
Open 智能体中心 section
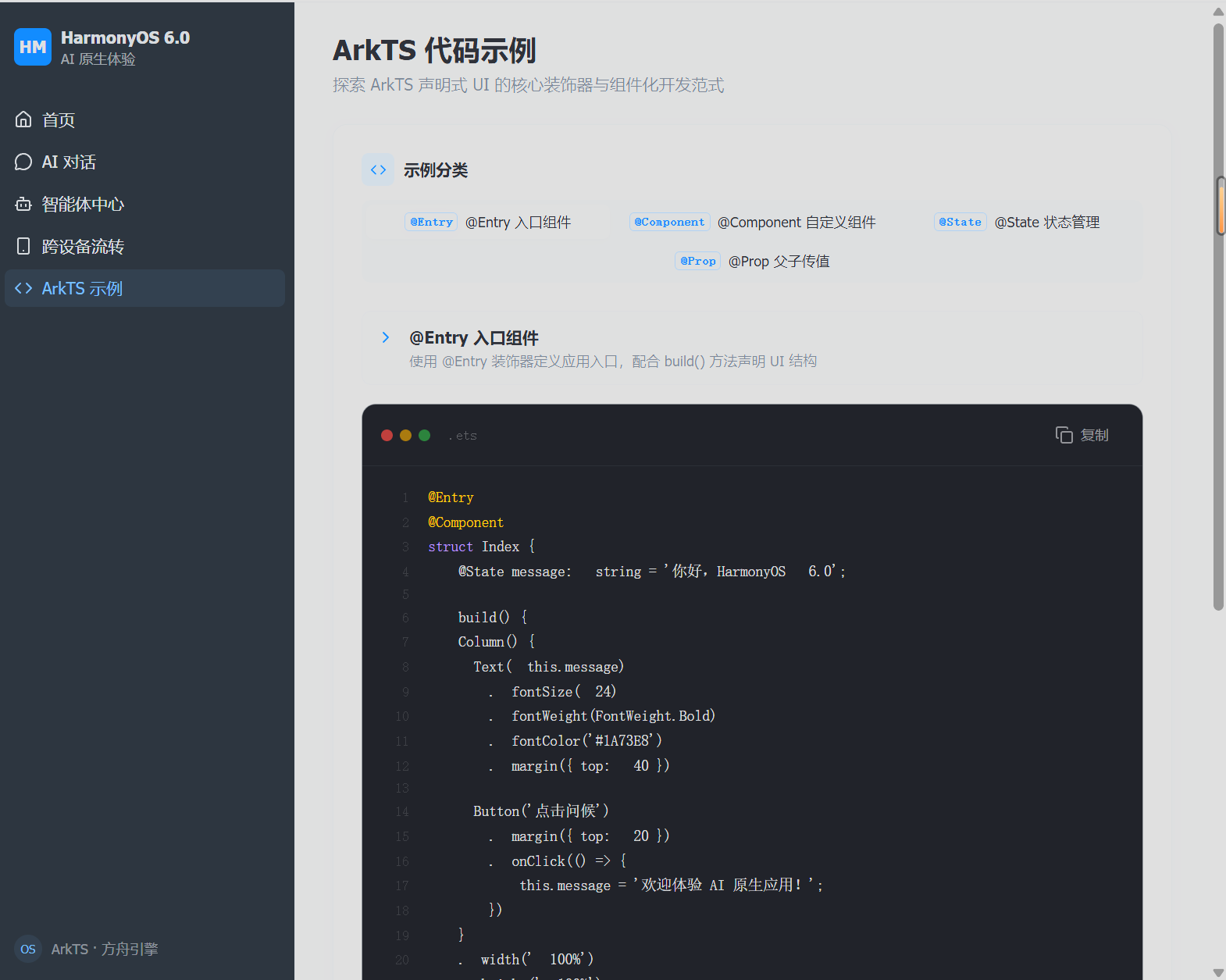tap(144, 204)
